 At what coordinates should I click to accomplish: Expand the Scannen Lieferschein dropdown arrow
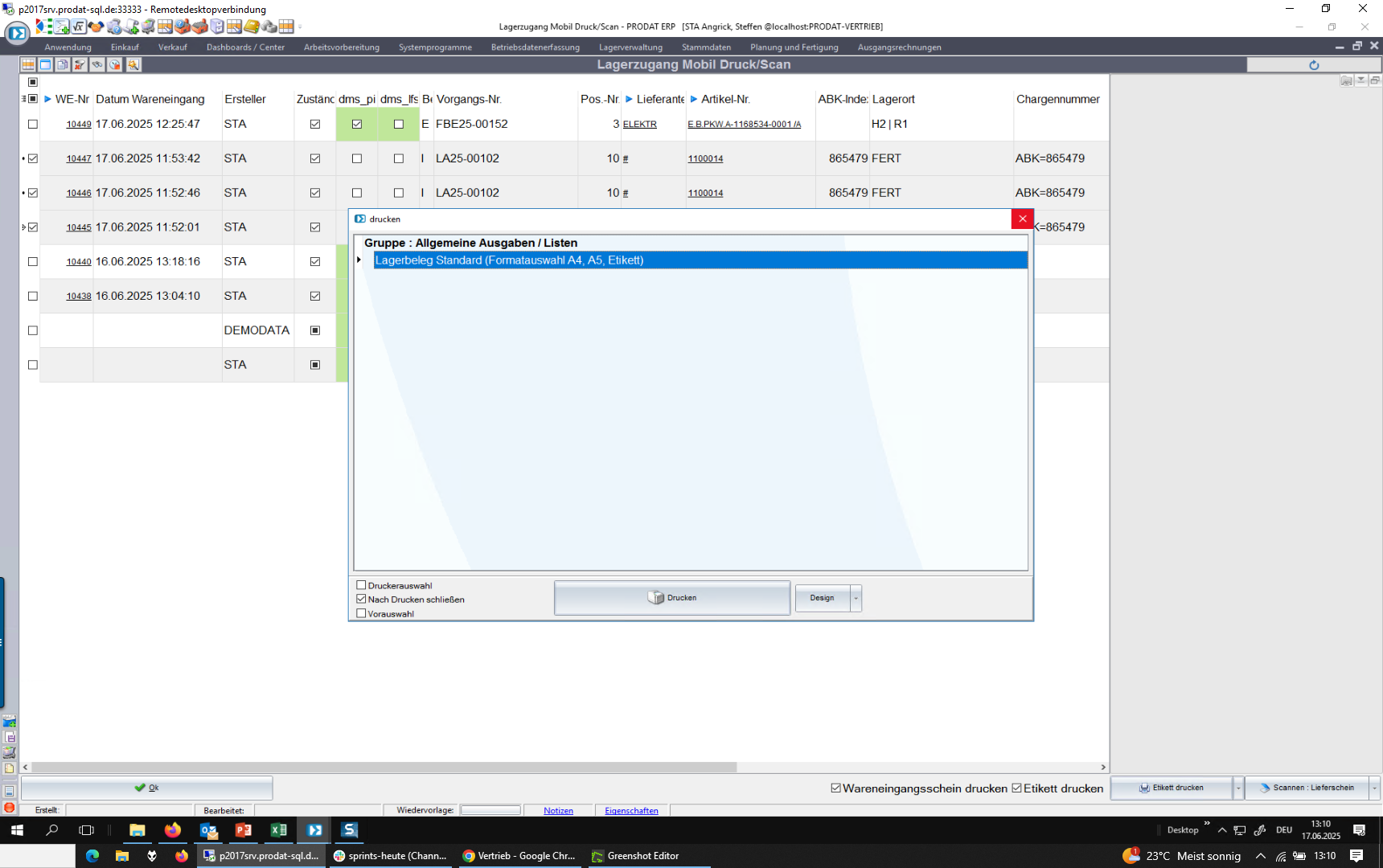(x=1374, y=788)
